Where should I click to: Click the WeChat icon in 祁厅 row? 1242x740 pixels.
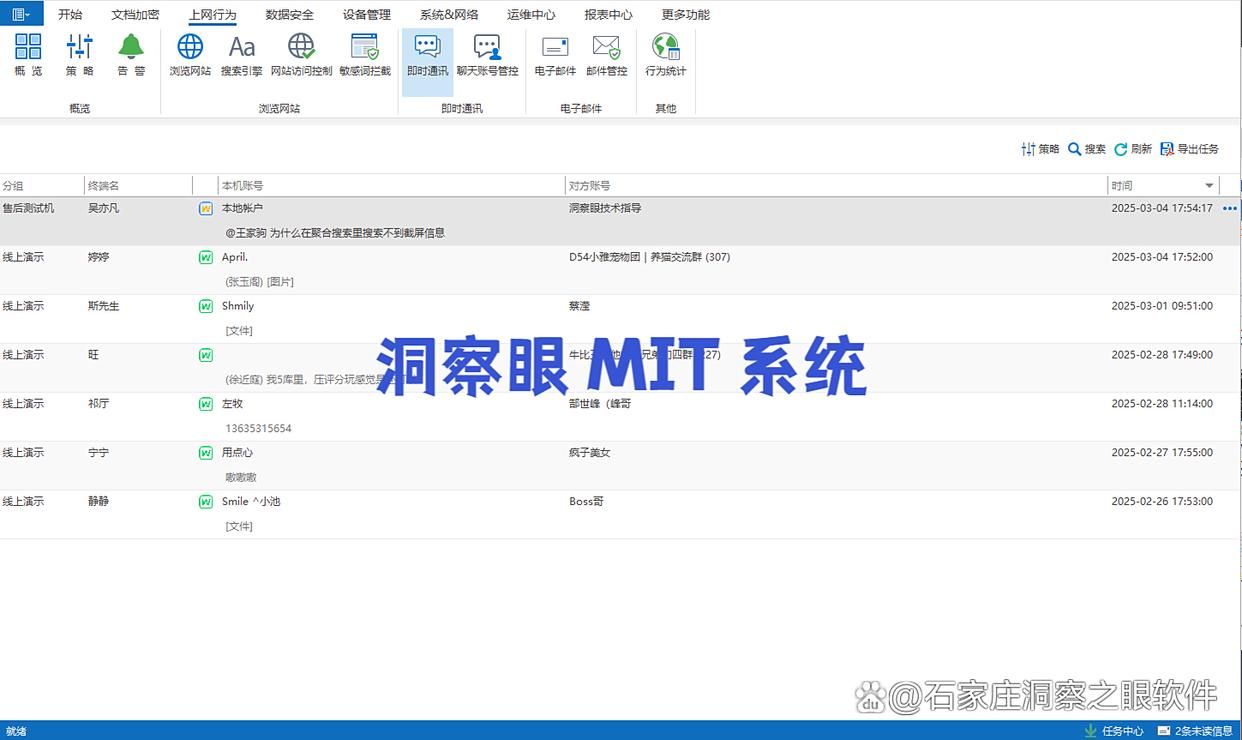tap(206, 405)
